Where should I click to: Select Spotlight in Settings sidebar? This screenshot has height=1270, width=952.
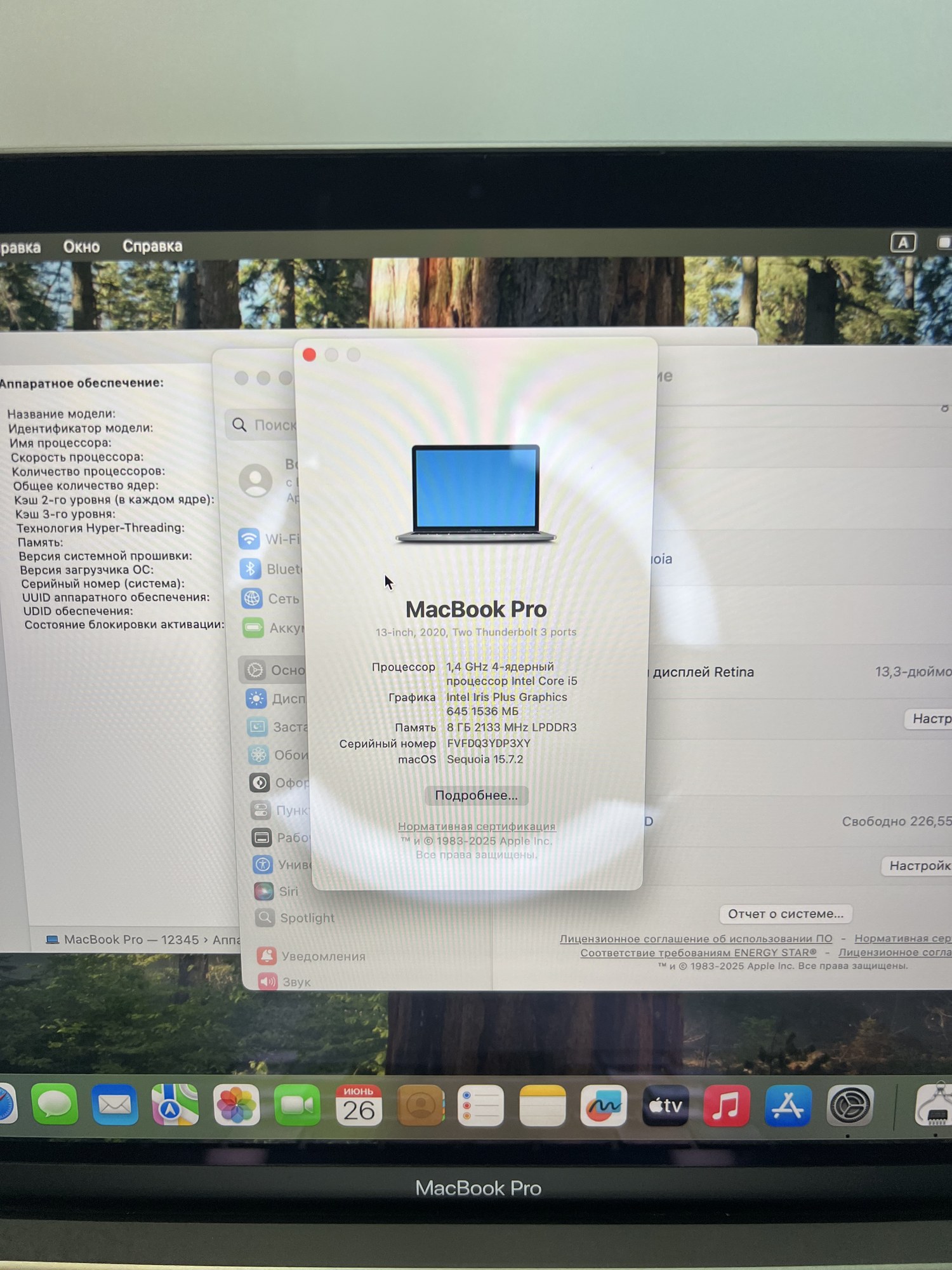(x=295, y=918)
